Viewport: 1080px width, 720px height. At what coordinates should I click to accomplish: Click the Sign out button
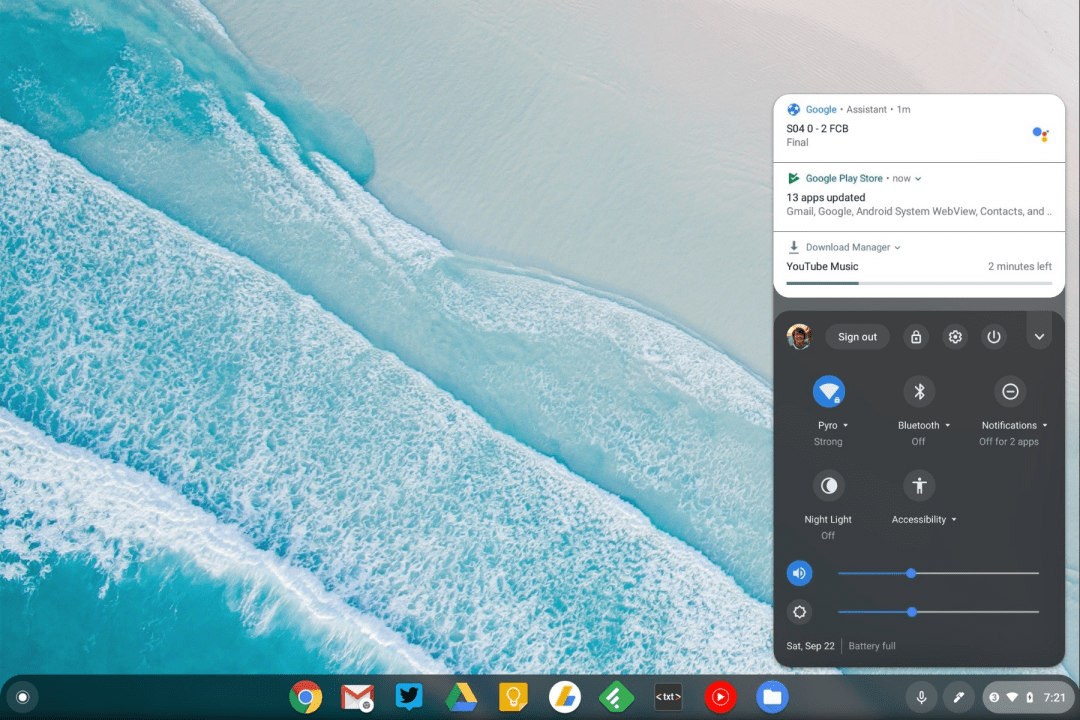click(x=857, y=336)
